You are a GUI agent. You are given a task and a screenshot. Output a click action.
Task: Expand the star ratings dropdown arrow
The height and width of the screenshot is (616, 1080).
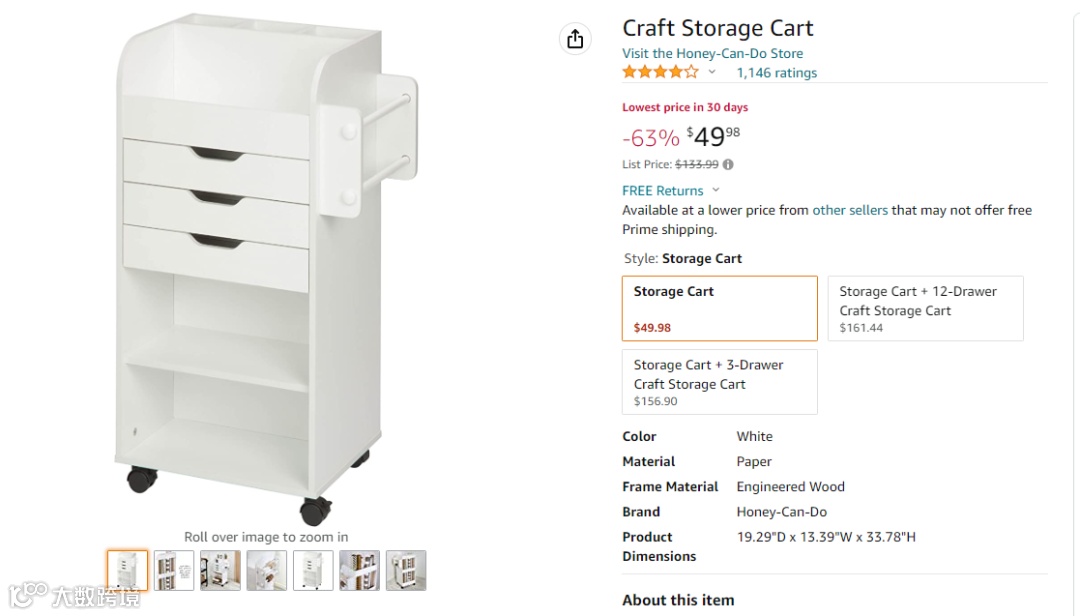[x=712, y=72]
